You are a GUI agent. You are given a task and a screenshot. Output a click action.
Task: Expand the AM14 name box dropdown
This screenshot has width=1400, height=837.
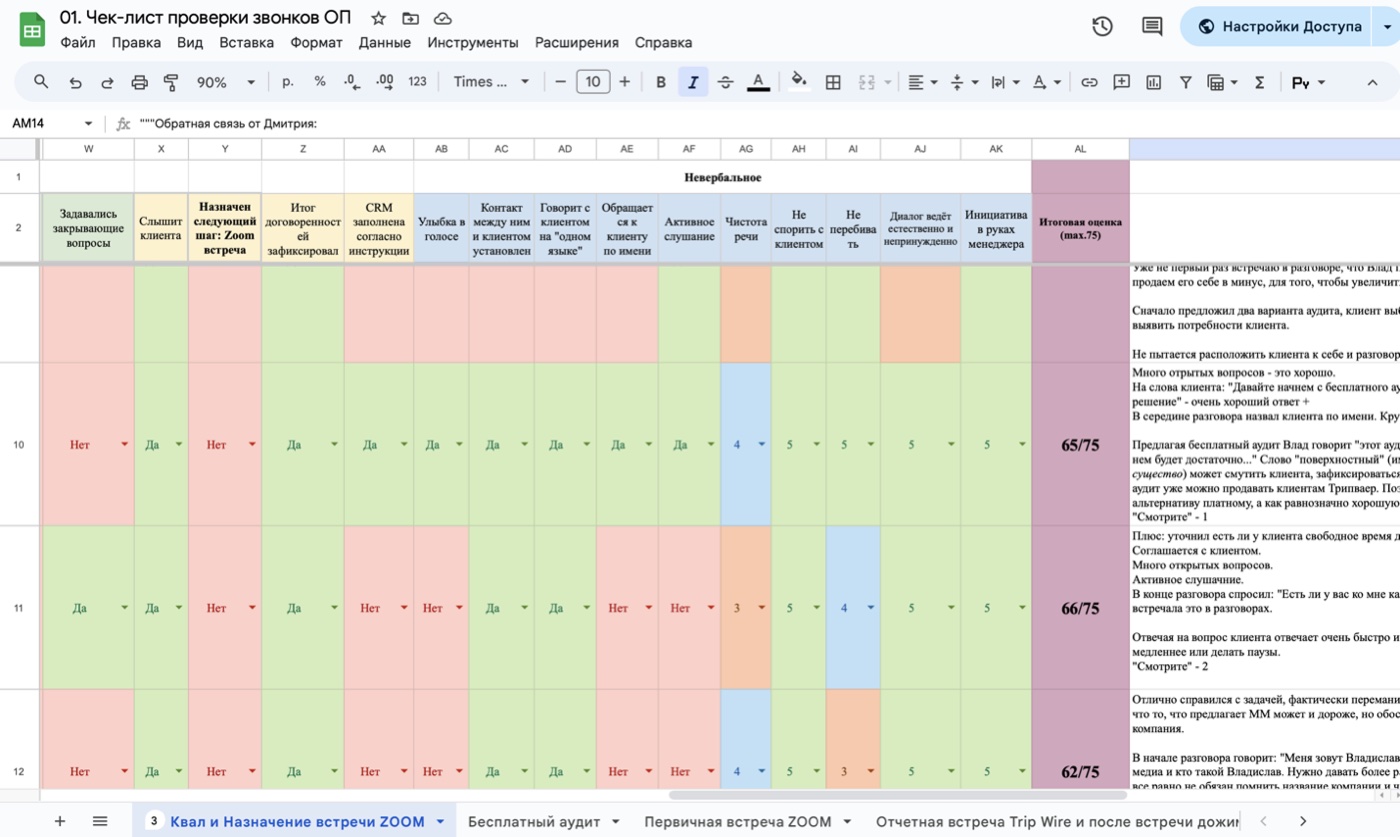click(x=88, y=124)
